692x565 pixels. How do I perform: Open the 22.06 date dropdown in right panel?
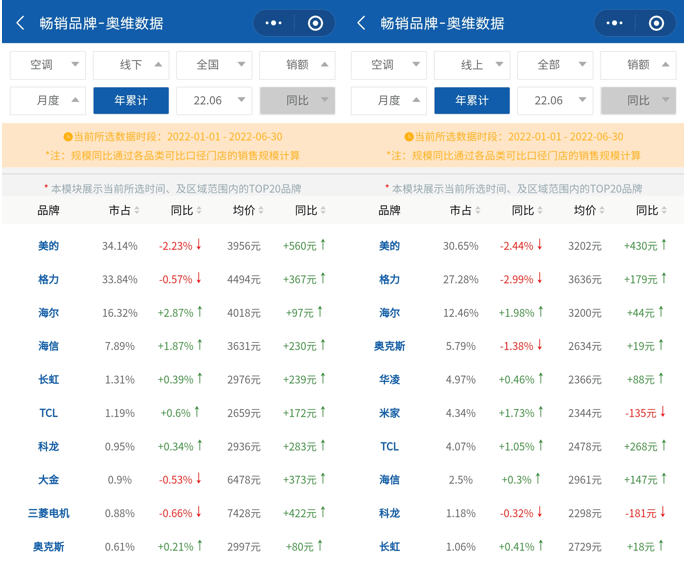tap(555, 101)
